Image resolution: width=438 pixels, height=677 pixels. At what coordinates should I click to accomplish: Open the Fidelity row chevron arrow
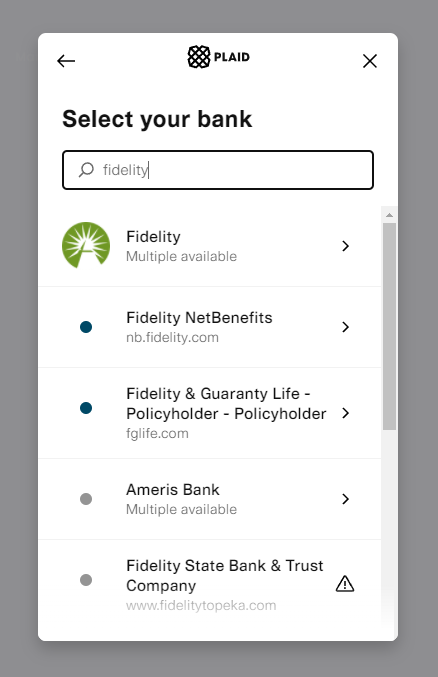(345, 246)
